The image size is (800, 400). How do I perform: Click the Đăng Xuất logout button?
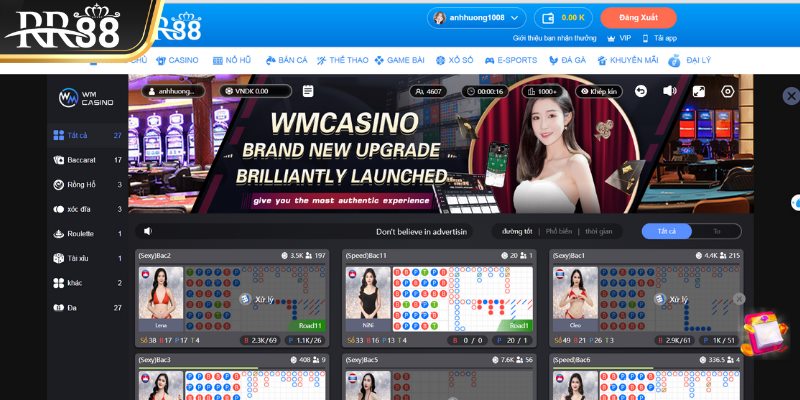tap(638, 18)
